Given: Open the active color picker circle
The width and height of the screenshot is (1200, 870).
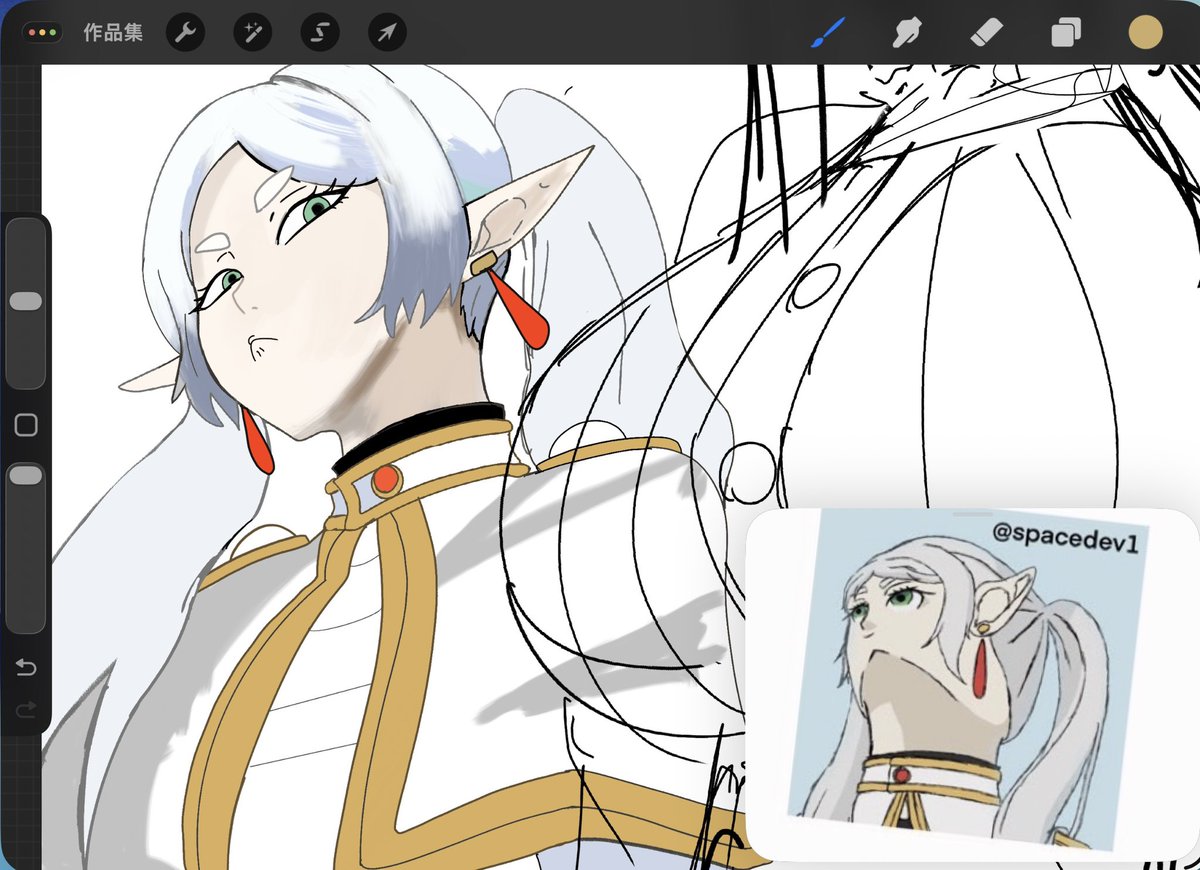Looking at the screenshot, I should coord(1145,33).
